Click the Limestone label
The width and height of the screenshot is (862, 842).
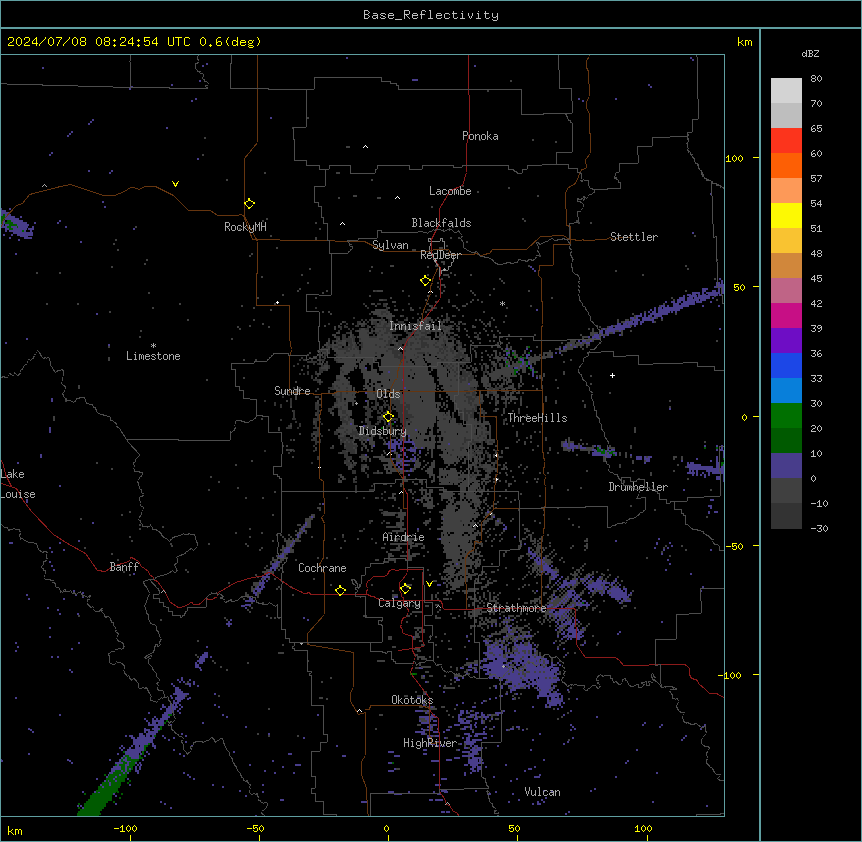(x=153, y=356)
